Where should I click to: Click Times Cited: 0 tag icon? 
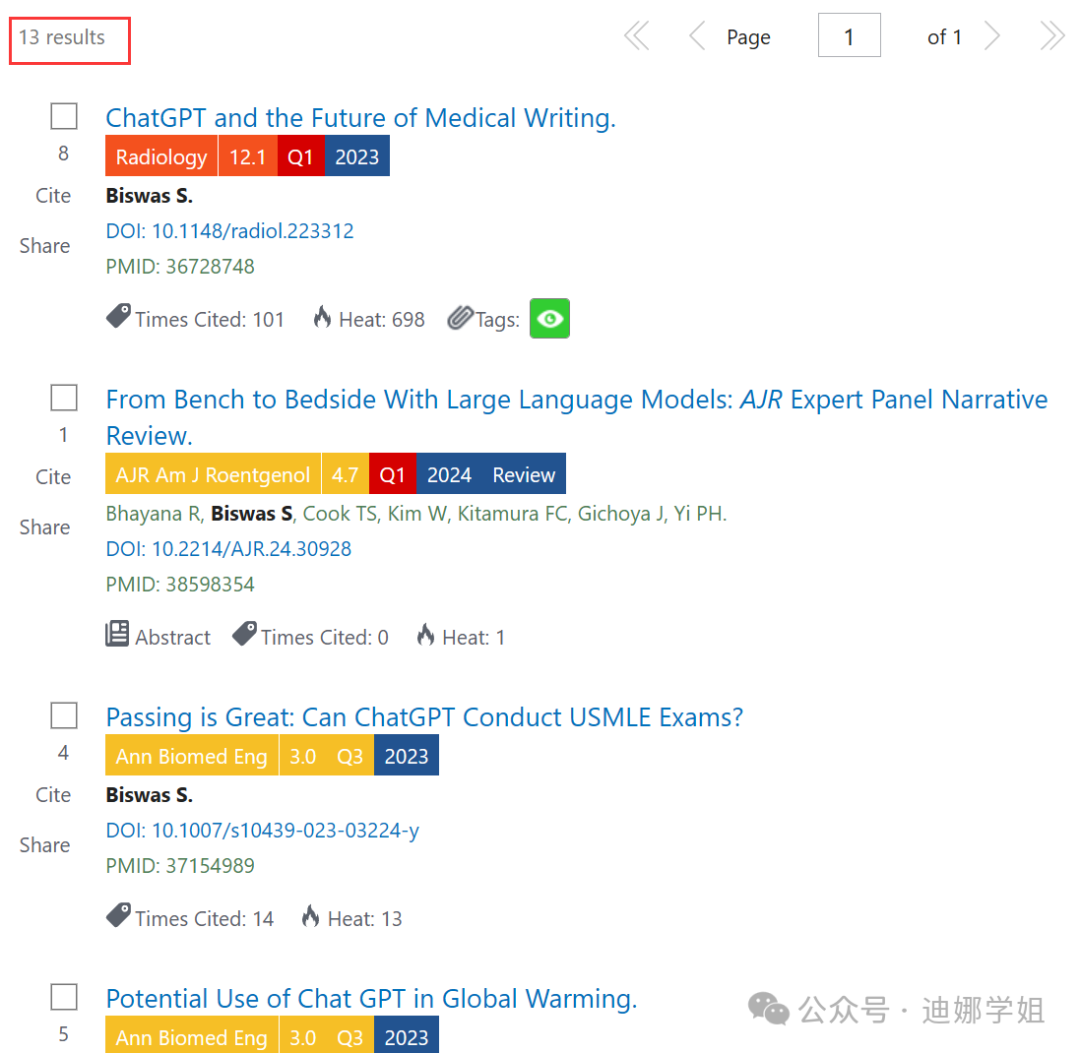click(x=245, y=634)
